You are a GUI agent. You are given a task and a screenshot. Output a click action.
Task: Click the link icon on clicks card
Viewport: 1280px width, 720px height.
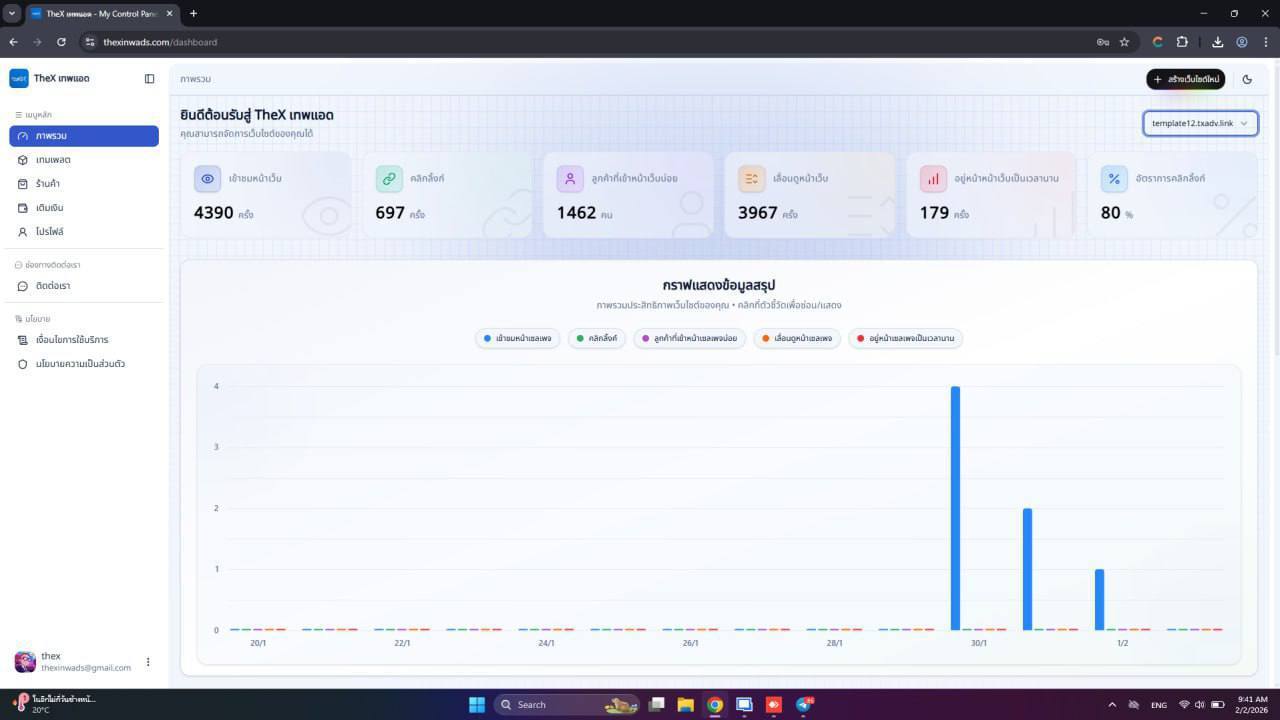(x=389, y=179)
